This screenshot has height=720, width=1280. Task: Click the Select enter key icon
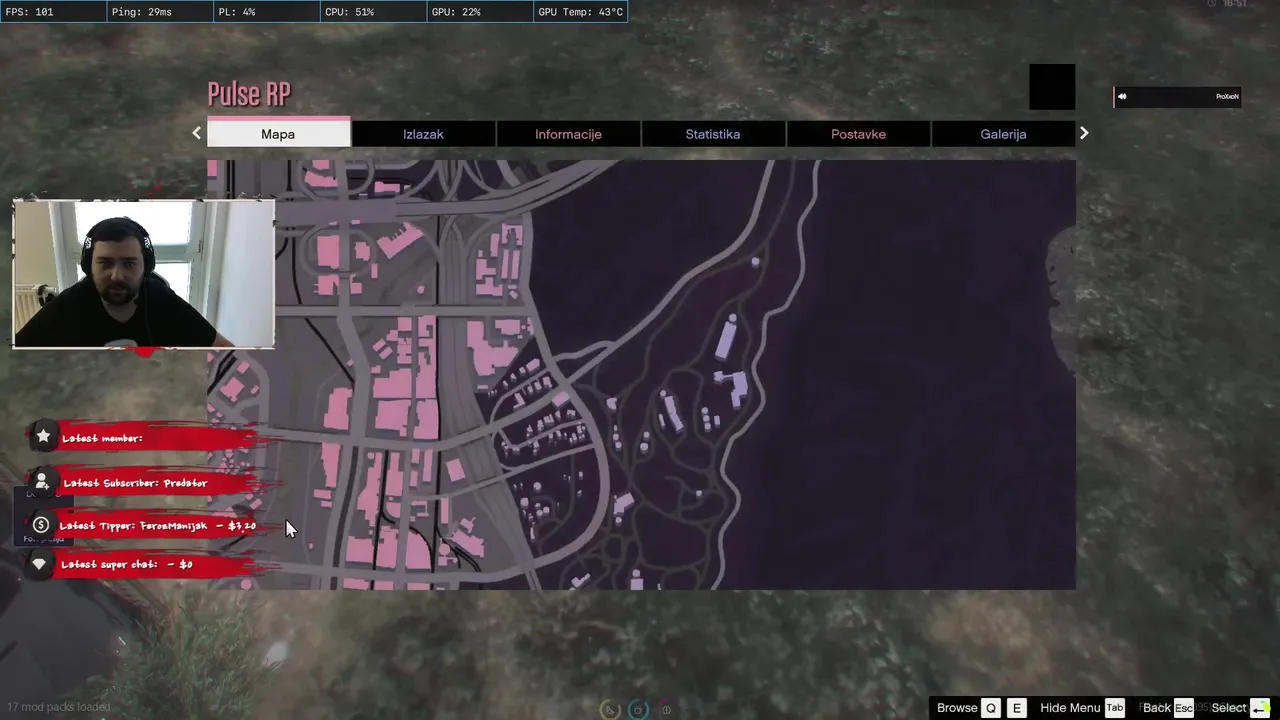1260,708
